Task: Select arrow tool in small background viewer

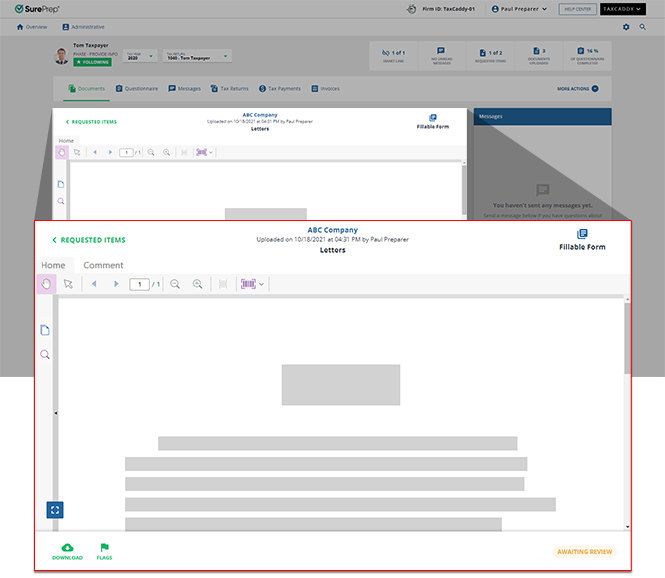Action: tap(77, 152)
